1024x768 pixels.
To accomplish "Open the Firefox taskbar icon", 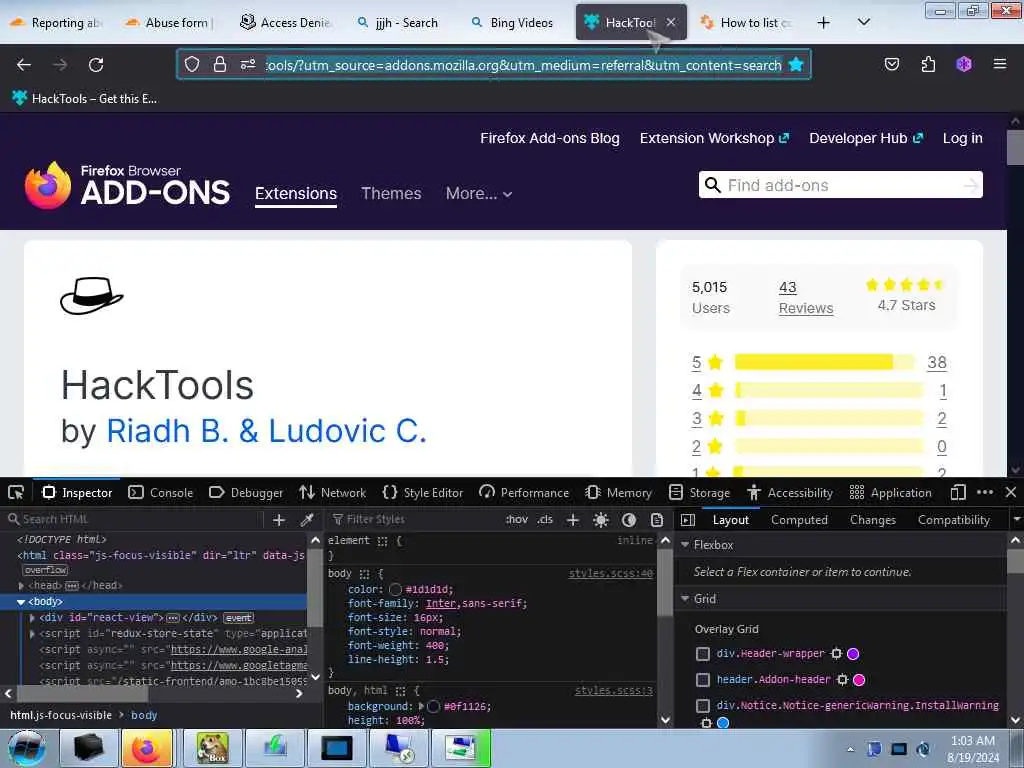I will [146, 749].
